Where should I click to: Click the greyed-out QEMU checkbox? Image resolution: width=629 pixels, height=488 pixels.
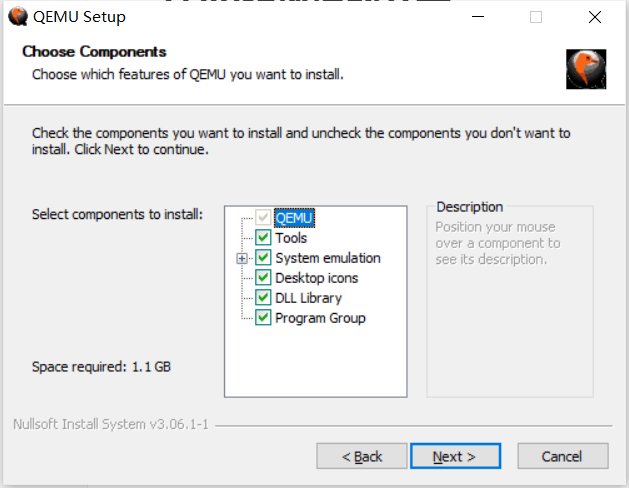click(263, 217)
